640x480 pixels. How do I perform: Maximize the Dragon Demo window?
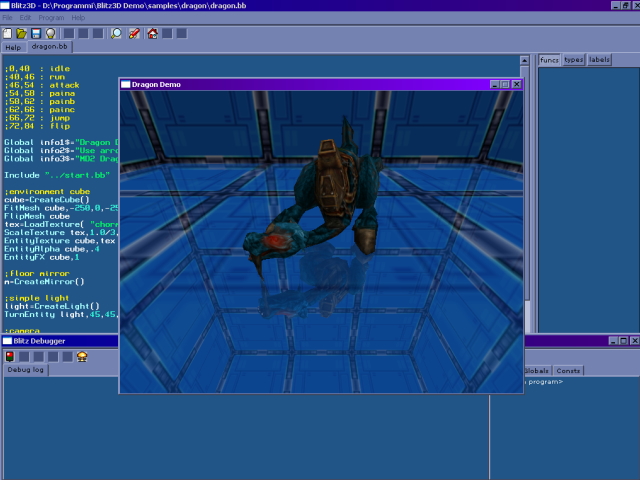(x=505, y=85)
